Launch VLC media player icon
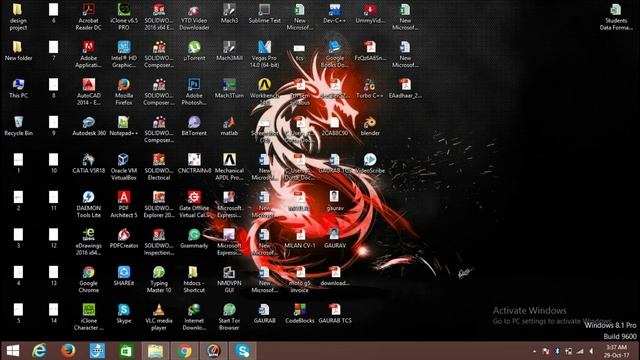This screenshot has width=640, height=360. click(159, 317)
